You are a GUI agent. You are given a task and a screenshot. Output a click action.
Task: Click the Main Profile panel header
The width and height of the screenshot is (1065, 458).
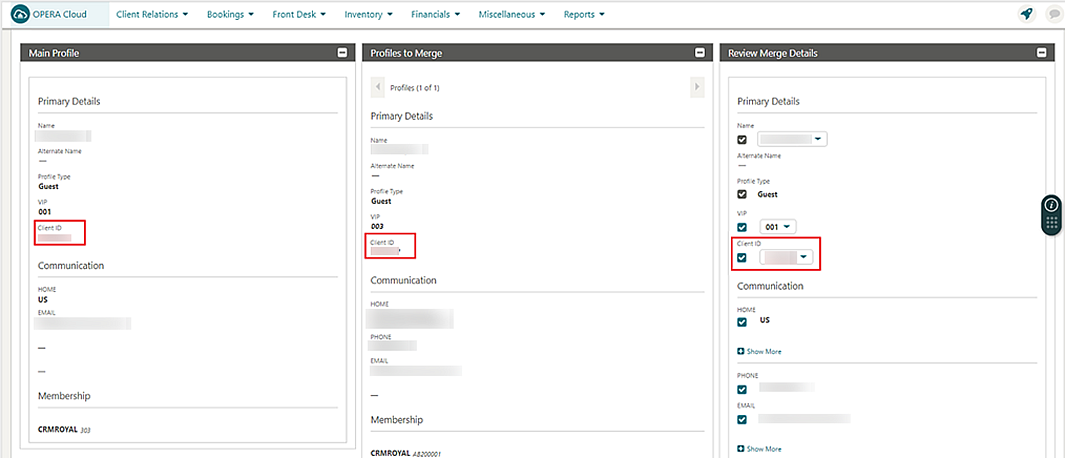pos(188,53)
